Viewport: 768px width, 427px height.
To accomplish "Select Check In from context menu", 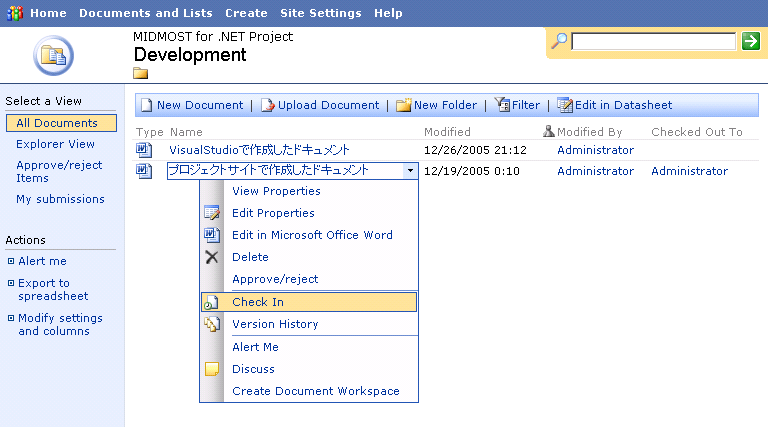I will click(309, 302).
